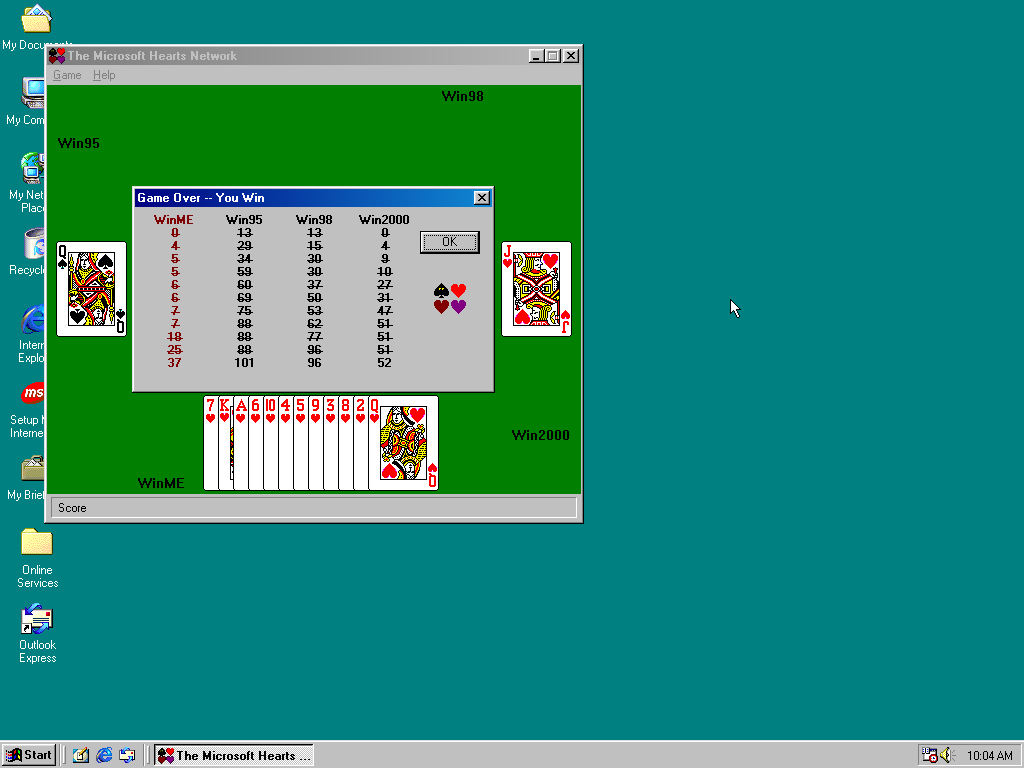Click Win95 column header in score table
1024x768 pixels.
[244, 219]
